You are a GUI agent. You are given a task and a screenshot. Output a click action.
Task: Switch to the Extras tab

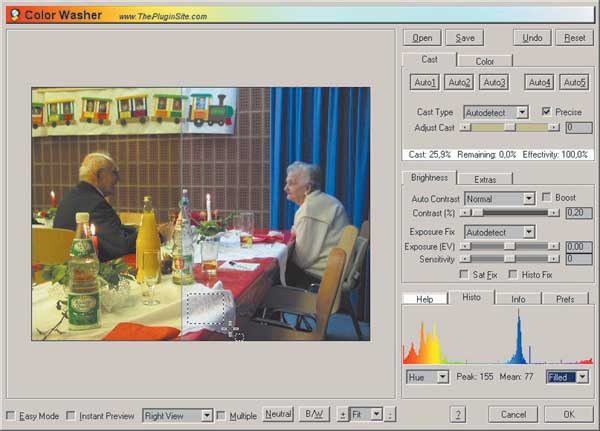click(485, 180)
